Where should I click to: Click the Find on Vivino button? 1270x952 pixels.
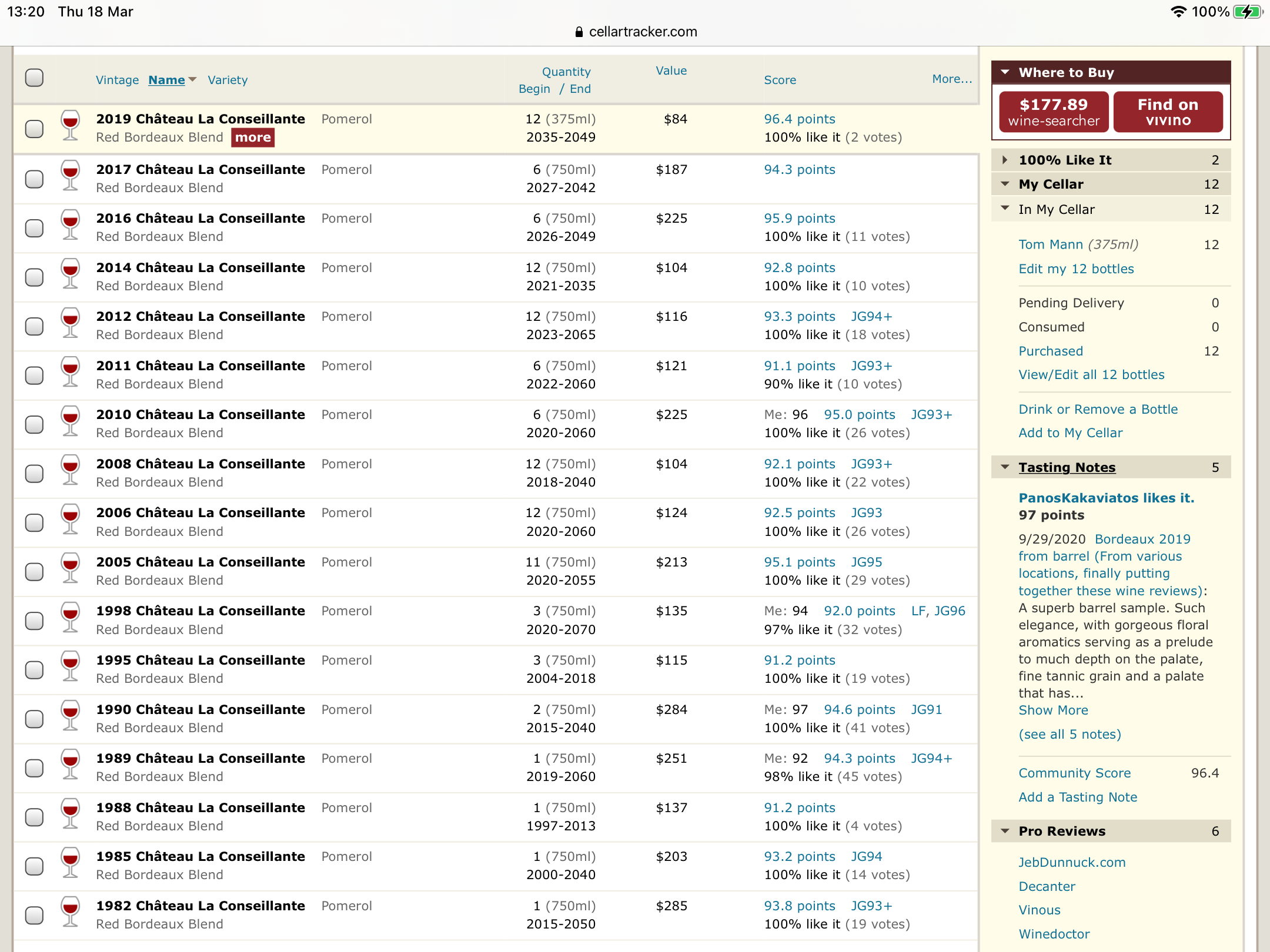pyautogui.click(x=1168, y=112)
